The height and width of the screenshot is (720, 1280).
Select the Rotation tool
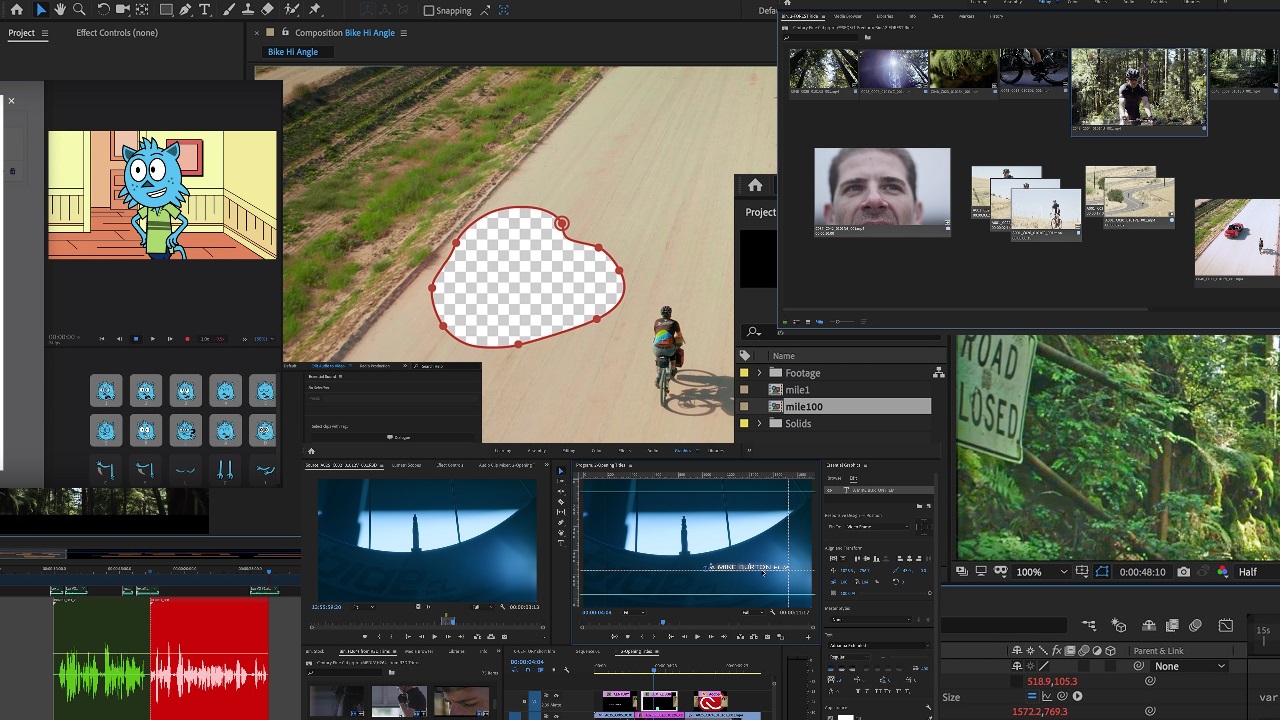pos(103,9)
